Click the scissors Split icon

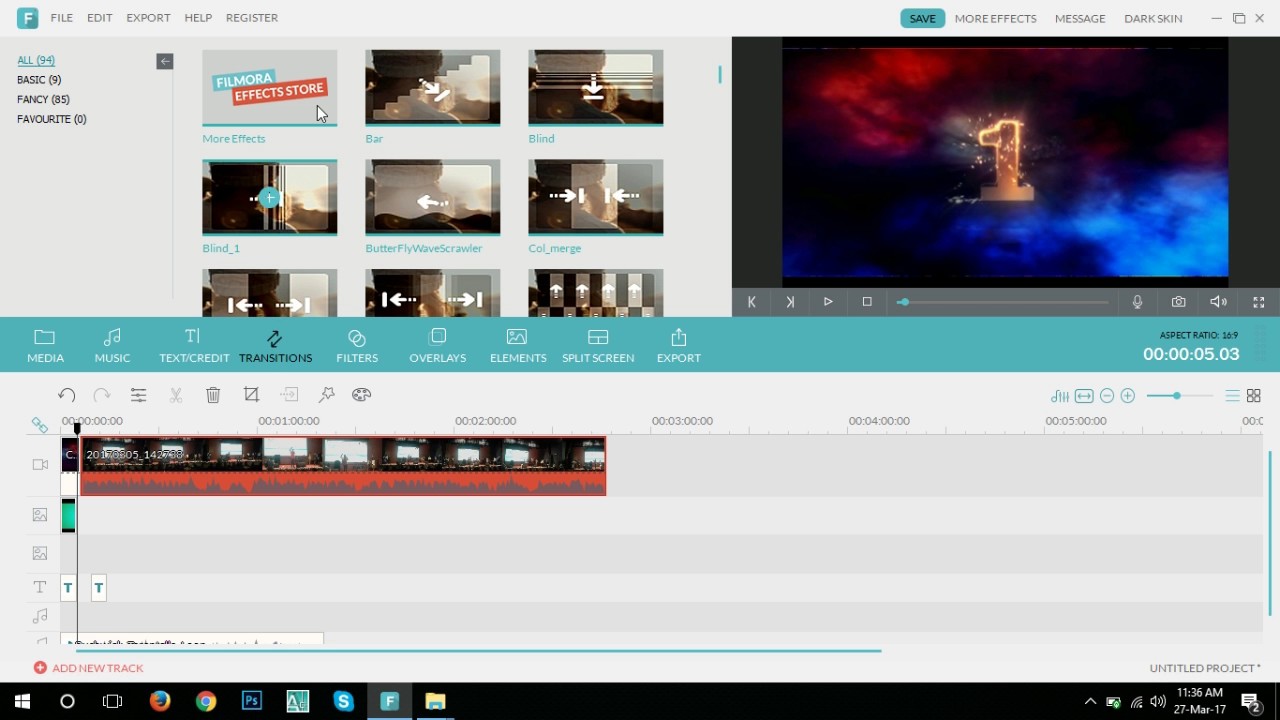point(176,395)
